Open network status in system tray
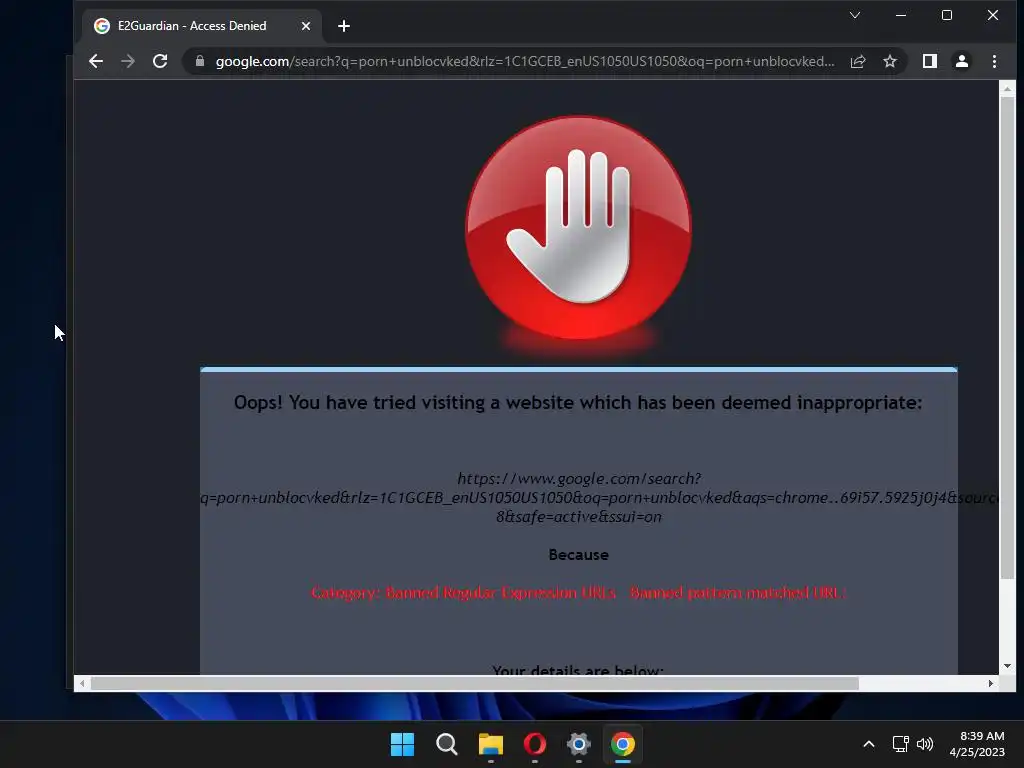 tap(901, 744)
